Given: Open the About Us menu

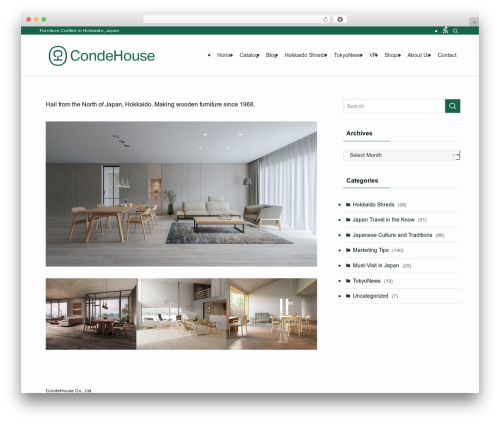Looking at the screenshot, I should pyautogui.click(x=419, y=55).
